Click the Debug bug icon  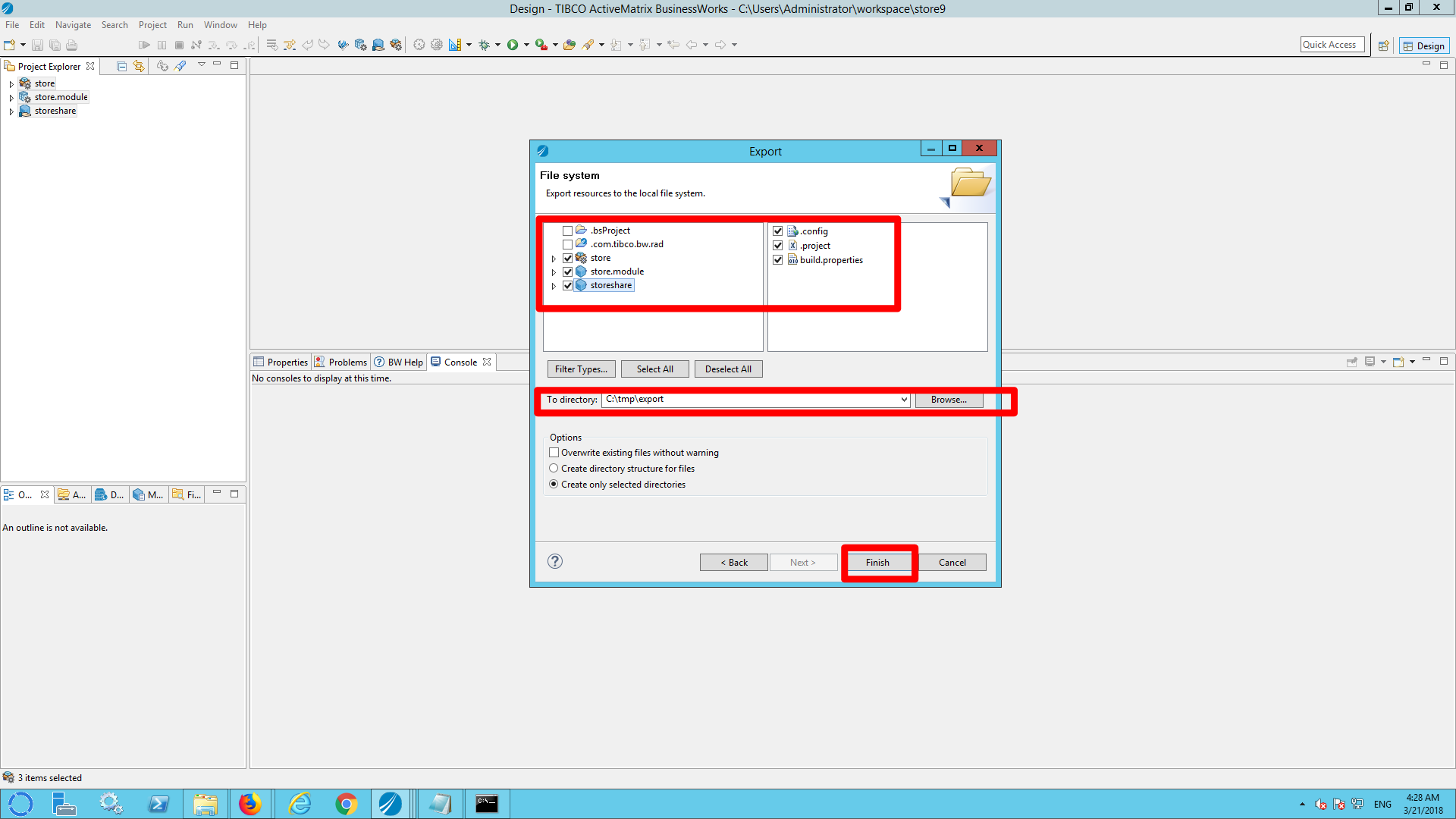point(484,45)
